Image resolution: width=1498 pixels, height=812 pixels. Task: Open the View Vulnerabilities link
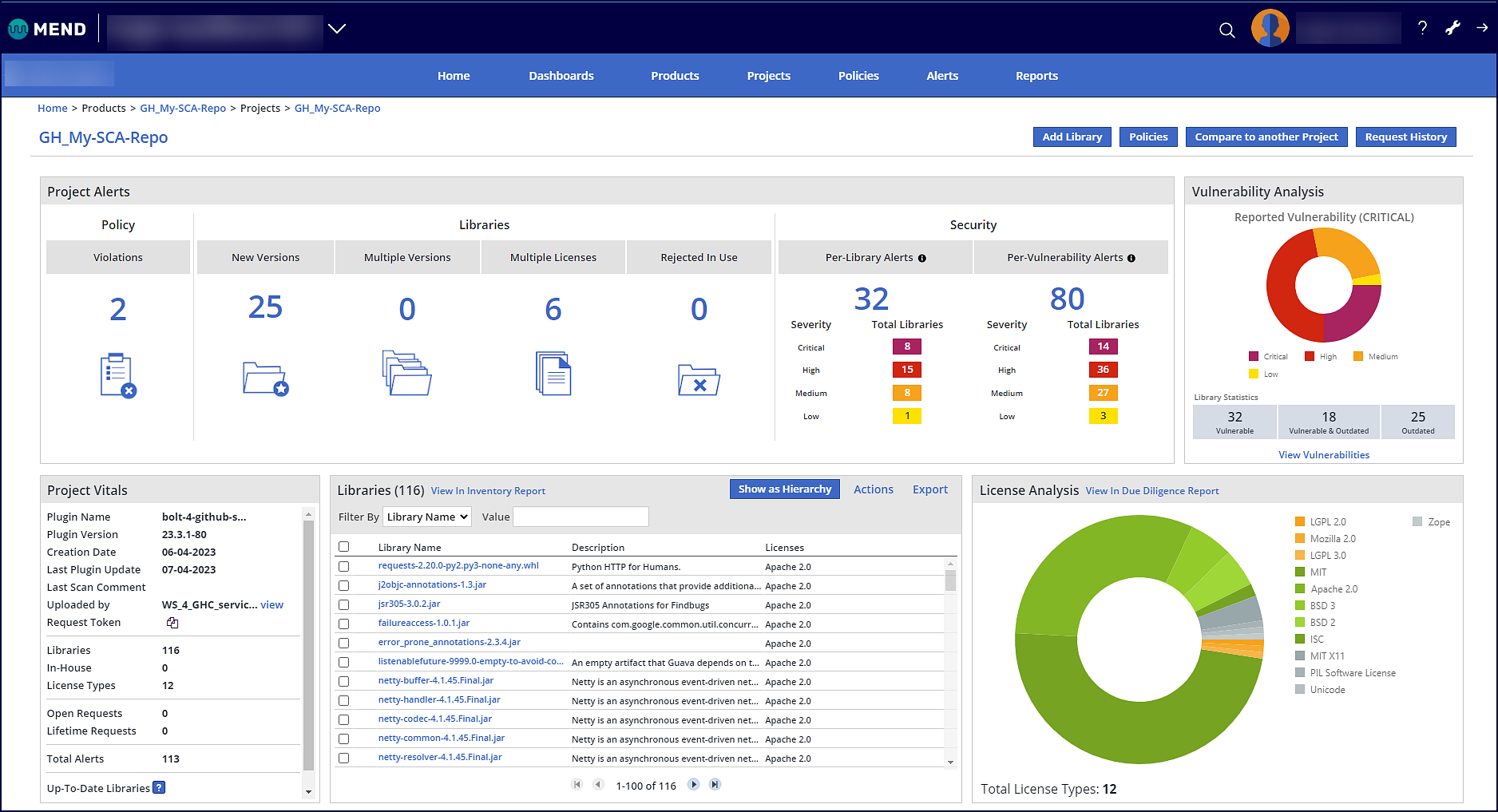(1323, 455)
